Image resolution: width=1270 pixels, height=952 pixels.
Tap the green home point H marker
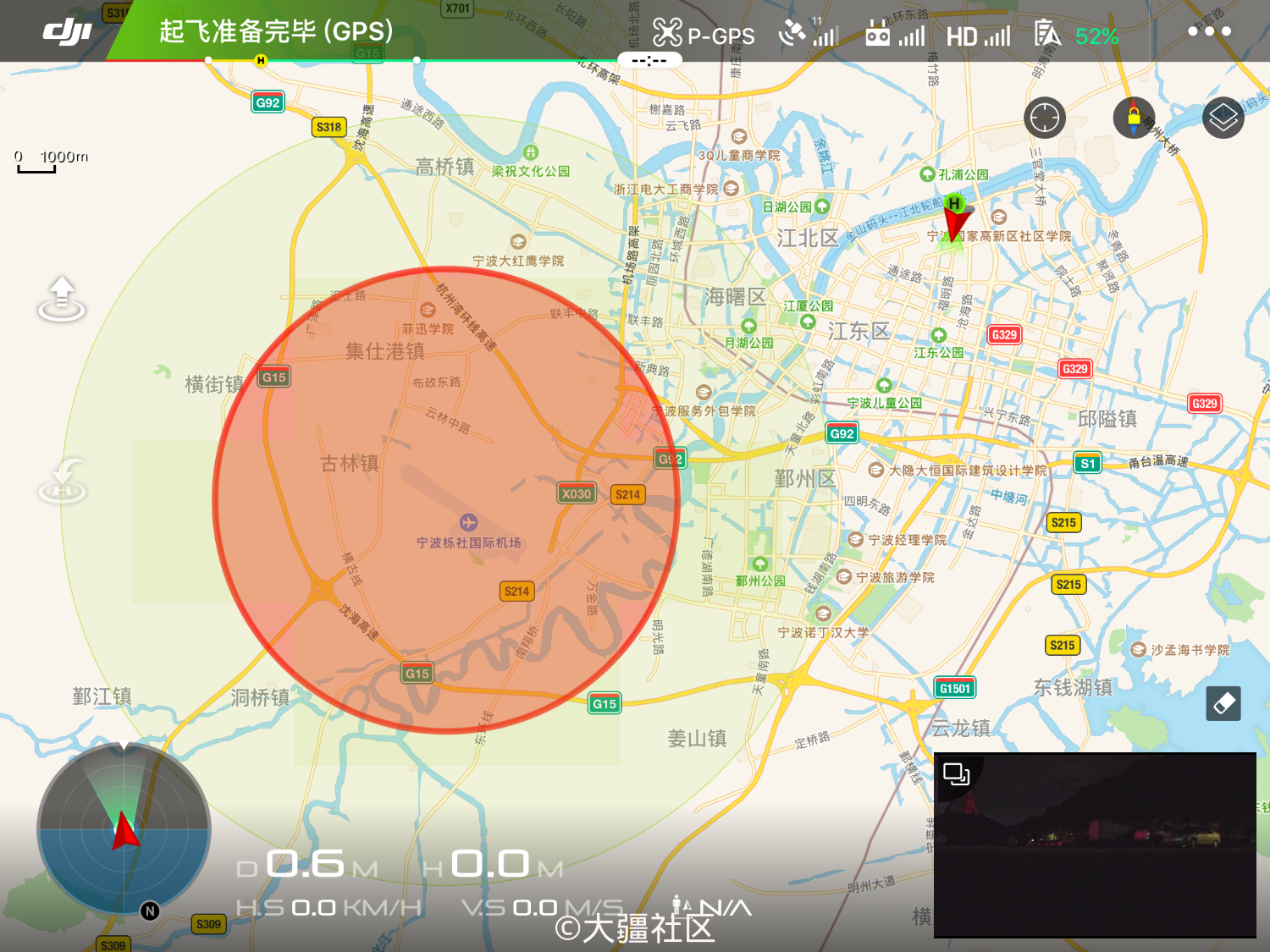tap(954, 203)
